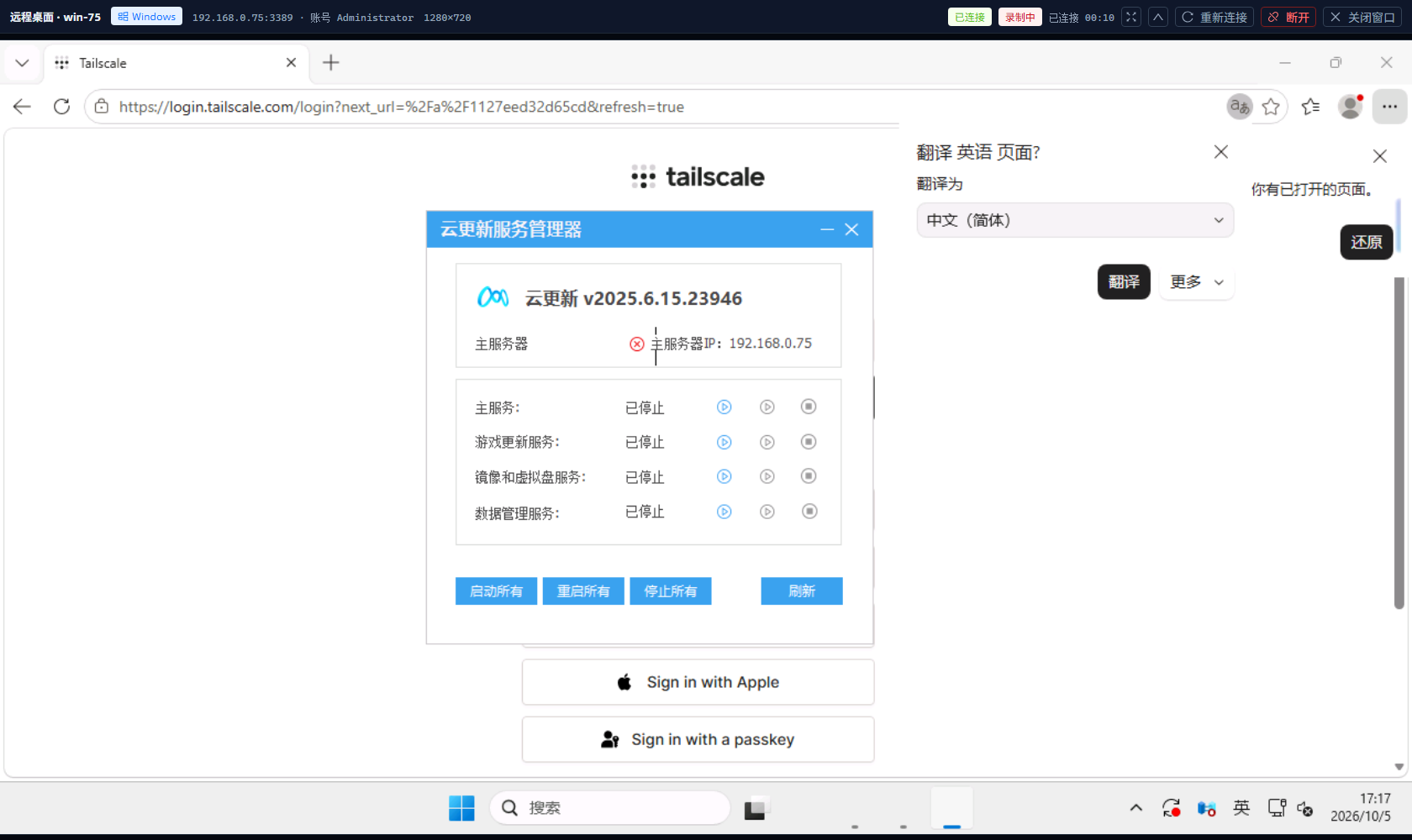Expand the 更多 translation options
Image resolution: width=1412 pixels, height=840 pixels.
pos(1197,282)
